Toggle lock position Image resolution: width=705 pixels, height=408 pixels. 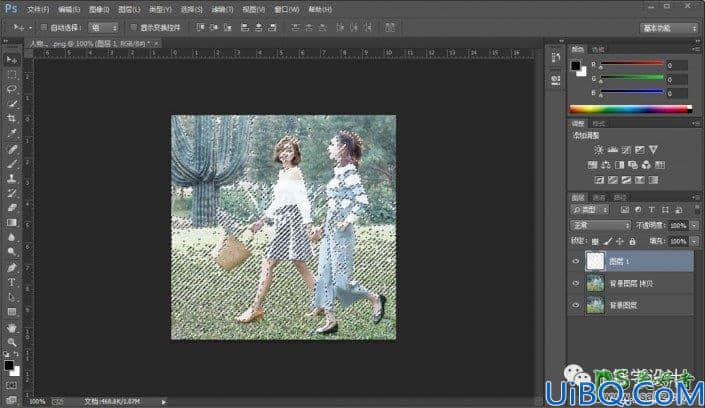pos(620,242)
